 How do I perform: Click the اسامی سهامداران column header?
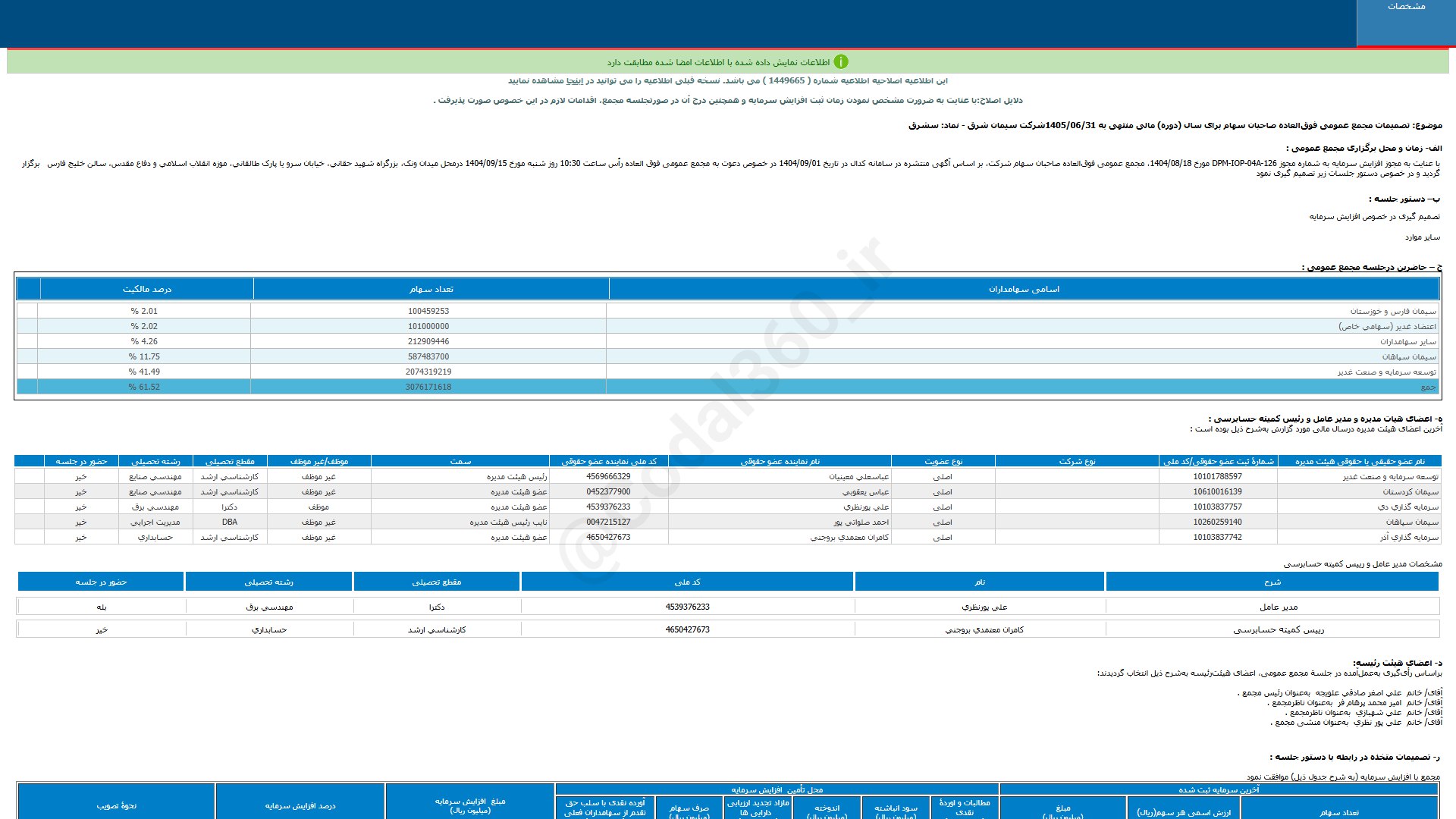pyautogui.click(x=1024, y=289)
